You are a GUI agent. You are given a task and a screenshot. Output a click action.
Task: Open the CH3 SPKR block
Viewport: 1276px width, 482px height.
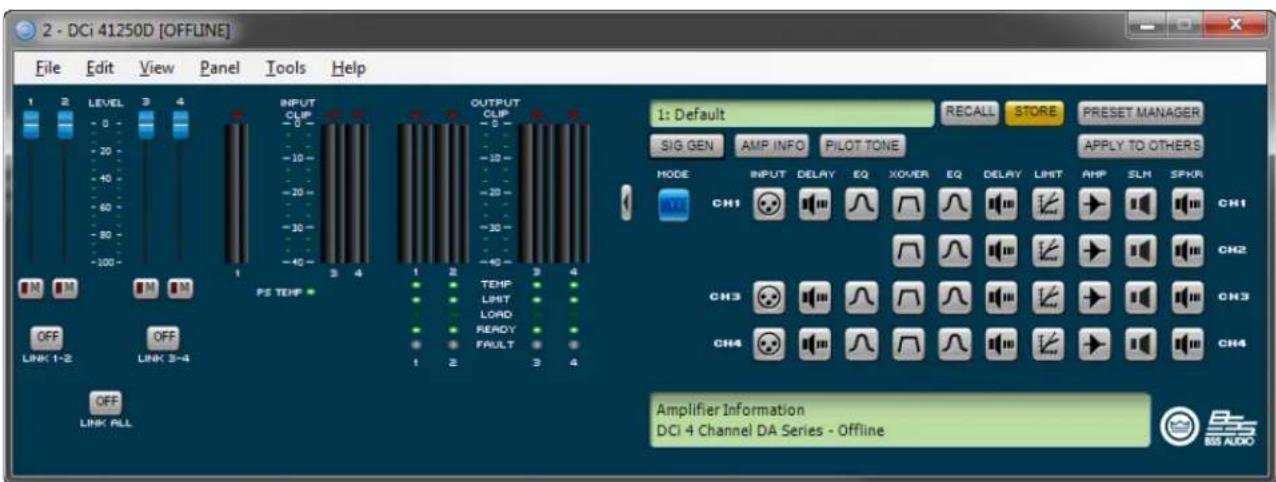pos(1186,297)
